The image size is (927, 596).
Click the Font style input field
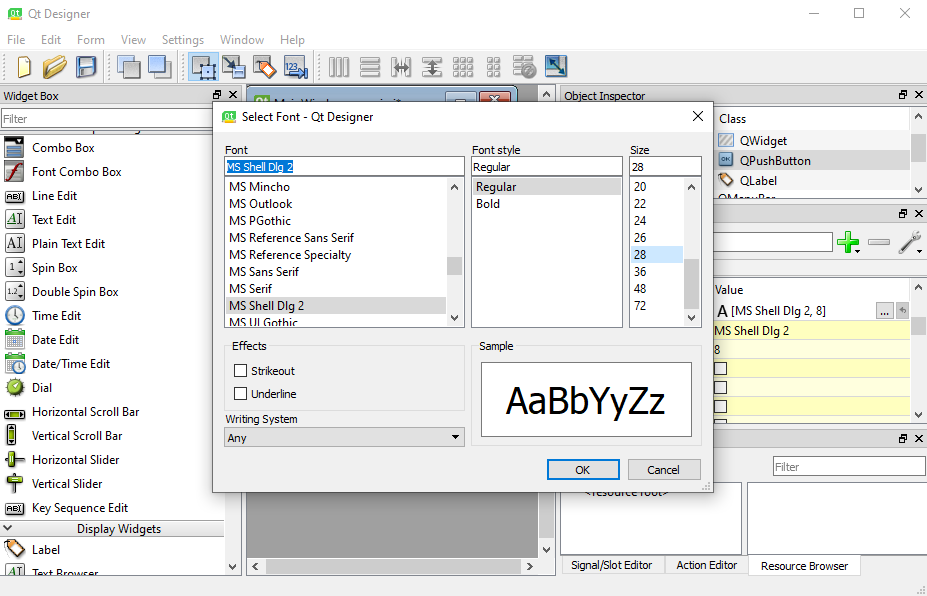(547, 167)
